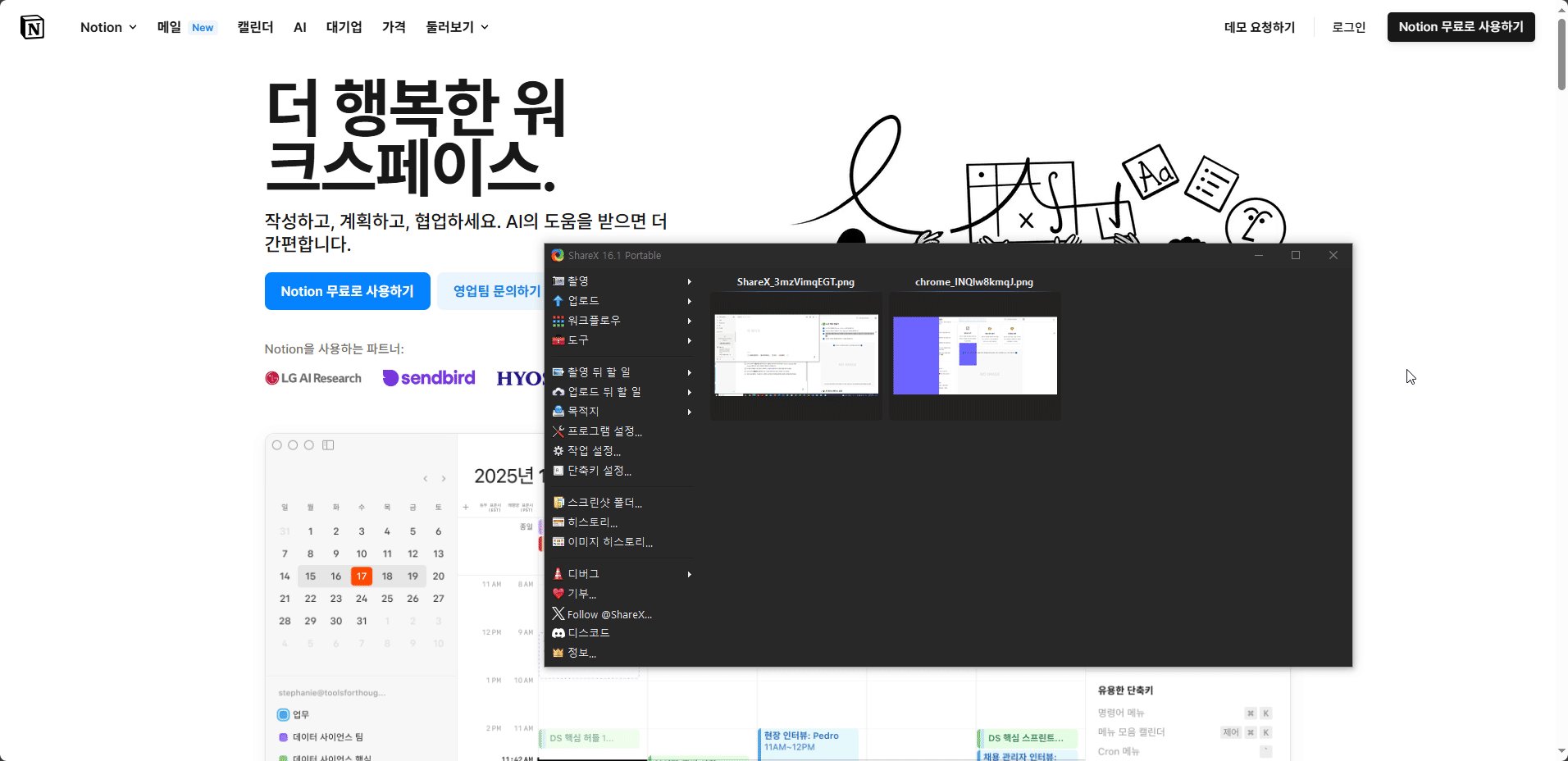Click the About crown icon

tap(558, 653)
